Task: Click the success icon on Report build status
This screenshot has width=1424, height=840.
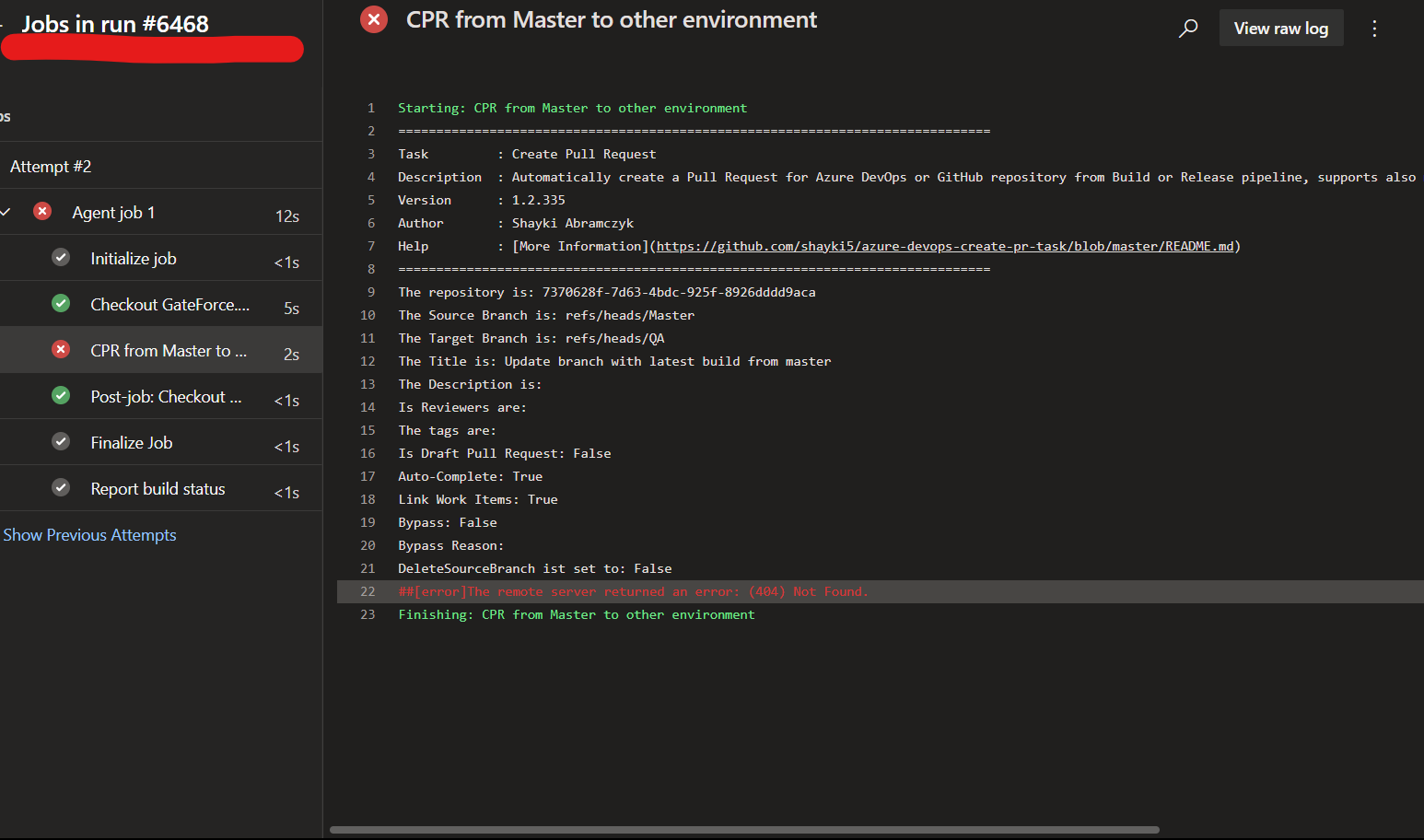Action: point(61,487)
